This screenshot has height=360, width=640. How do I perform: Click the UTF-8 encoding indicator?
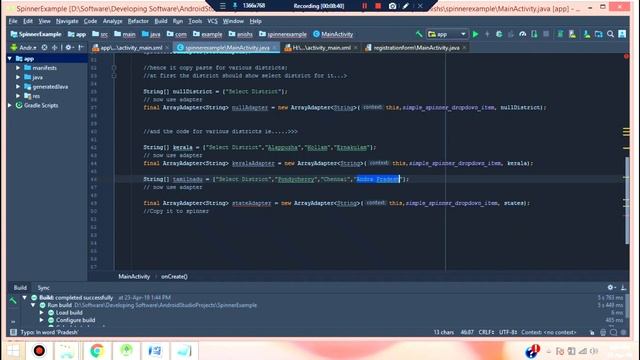click(507, 332)
